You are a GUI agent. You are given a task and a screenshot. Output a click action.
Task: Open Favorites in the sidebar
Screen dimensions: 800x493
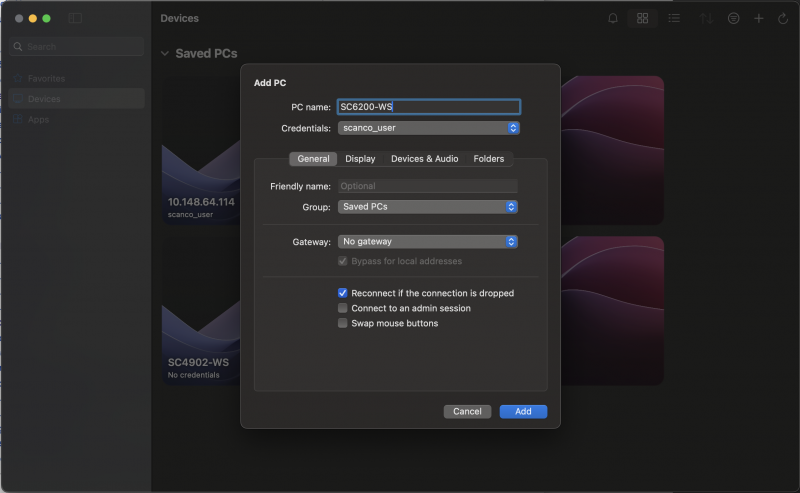click(x=77, y=78)
